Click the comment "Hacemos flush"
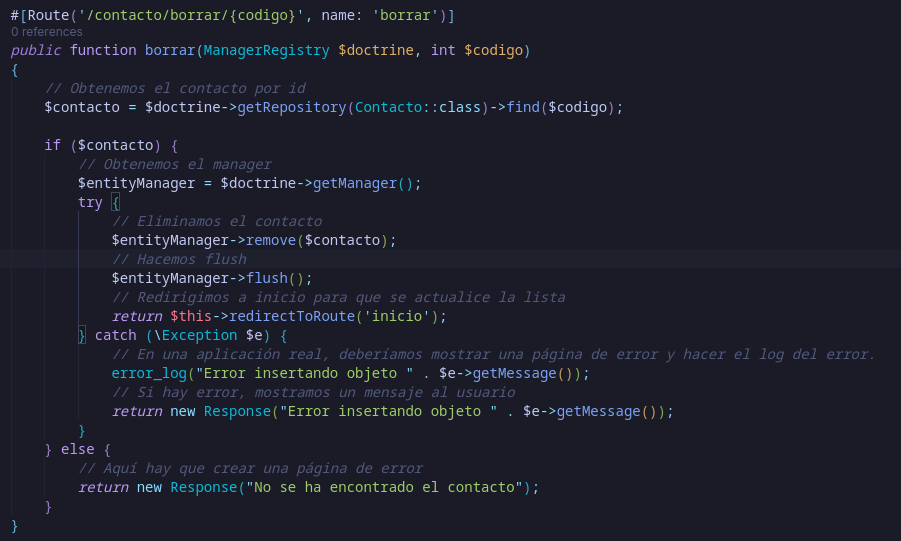This screenshot has width=901, height=541. point(179,259)
